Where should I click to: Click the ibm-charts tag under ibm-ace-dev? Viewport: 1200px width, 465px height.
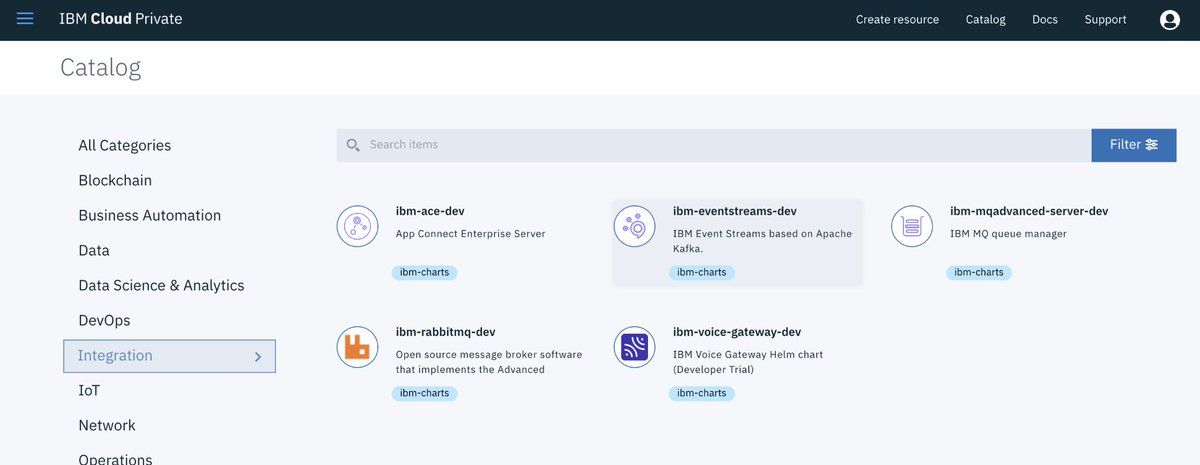pyautogui.click(x=424, y=272)
